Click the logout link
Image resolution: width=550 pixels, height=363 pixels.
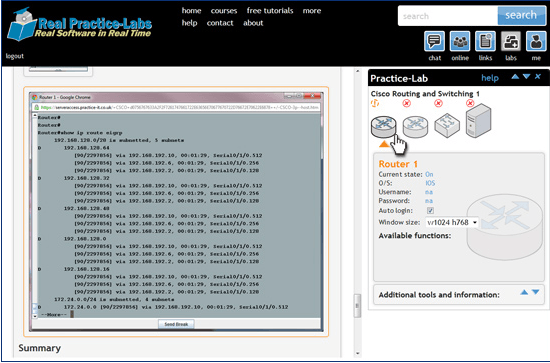pos(15,56)
